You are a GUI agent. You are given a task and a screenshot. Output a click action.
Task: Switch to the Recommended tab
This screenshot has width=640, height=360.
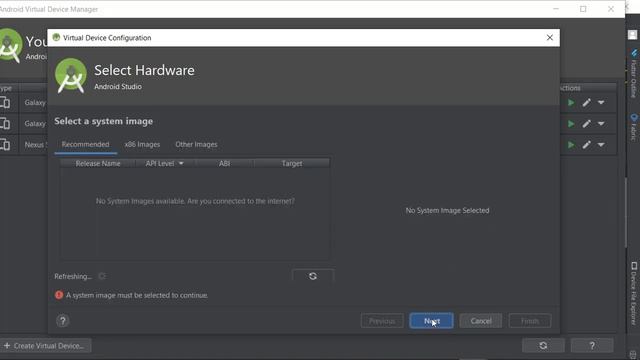pos(85,144)
